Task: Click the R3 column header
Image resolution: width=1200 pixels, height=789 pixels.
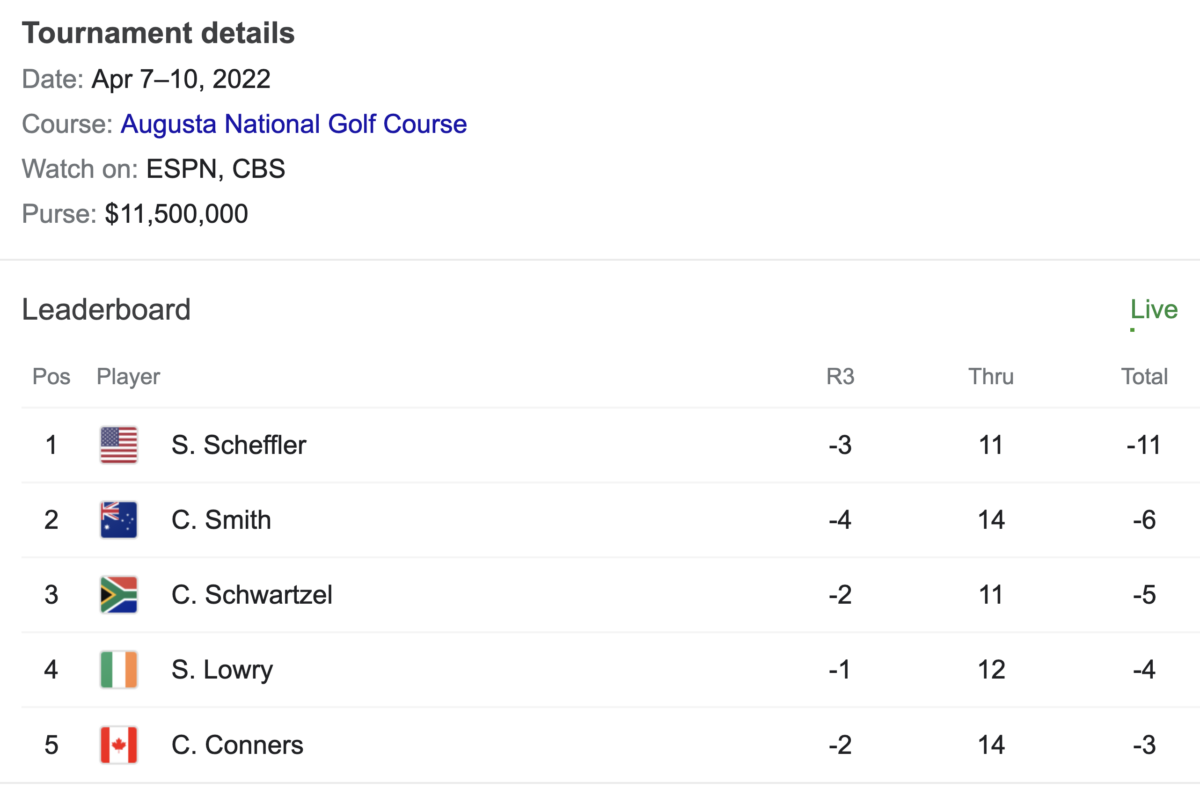Action: point(840,377)
